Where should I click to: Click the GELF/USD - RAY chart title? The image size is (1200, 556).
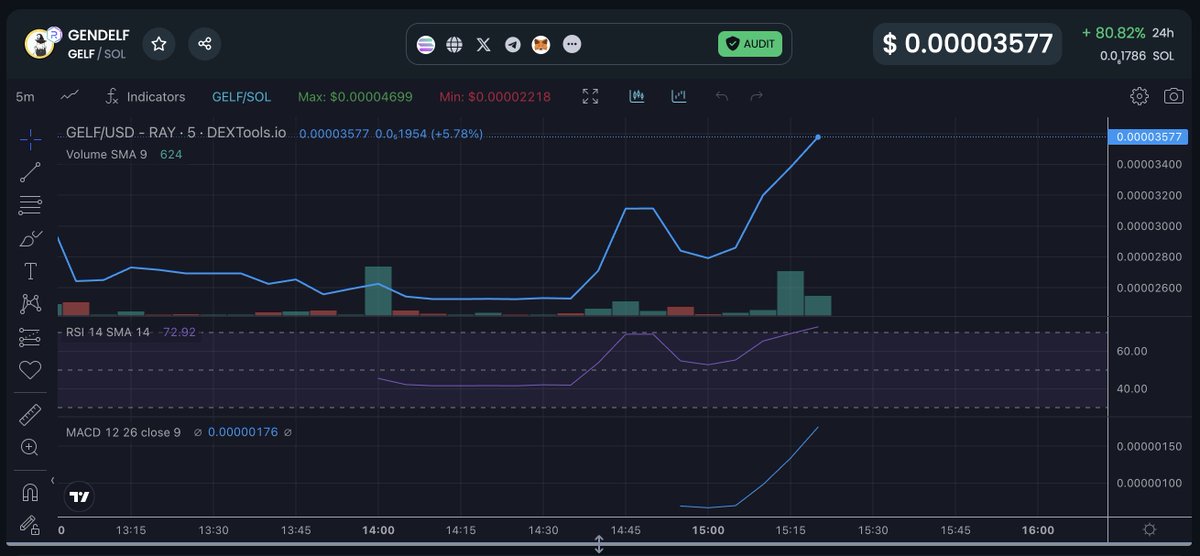tap(176, 133)
